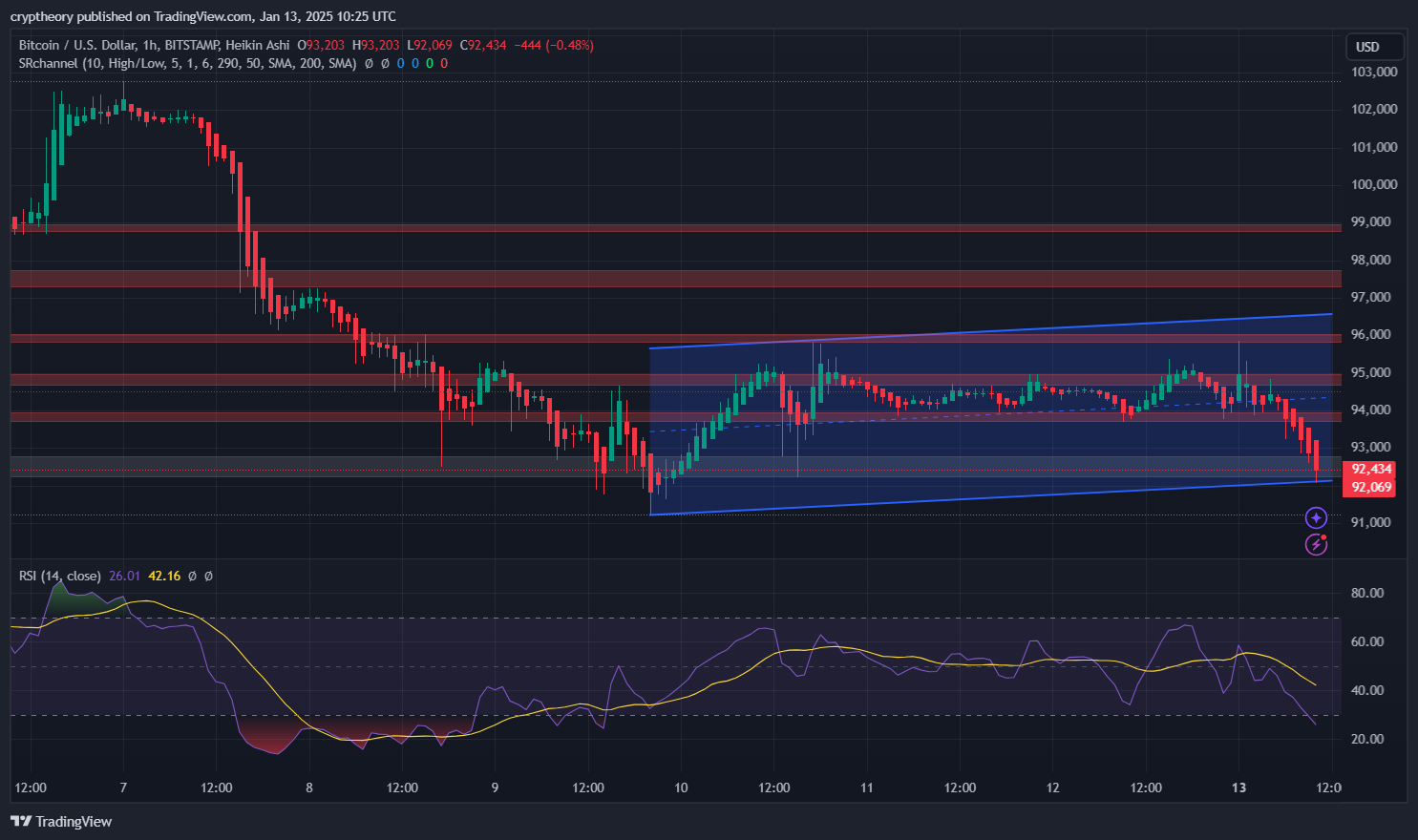Viewport: 1418px width, 840px height.
Task: Click the RSI 20.00 scale label
Action: click(x=1367, y=739)
